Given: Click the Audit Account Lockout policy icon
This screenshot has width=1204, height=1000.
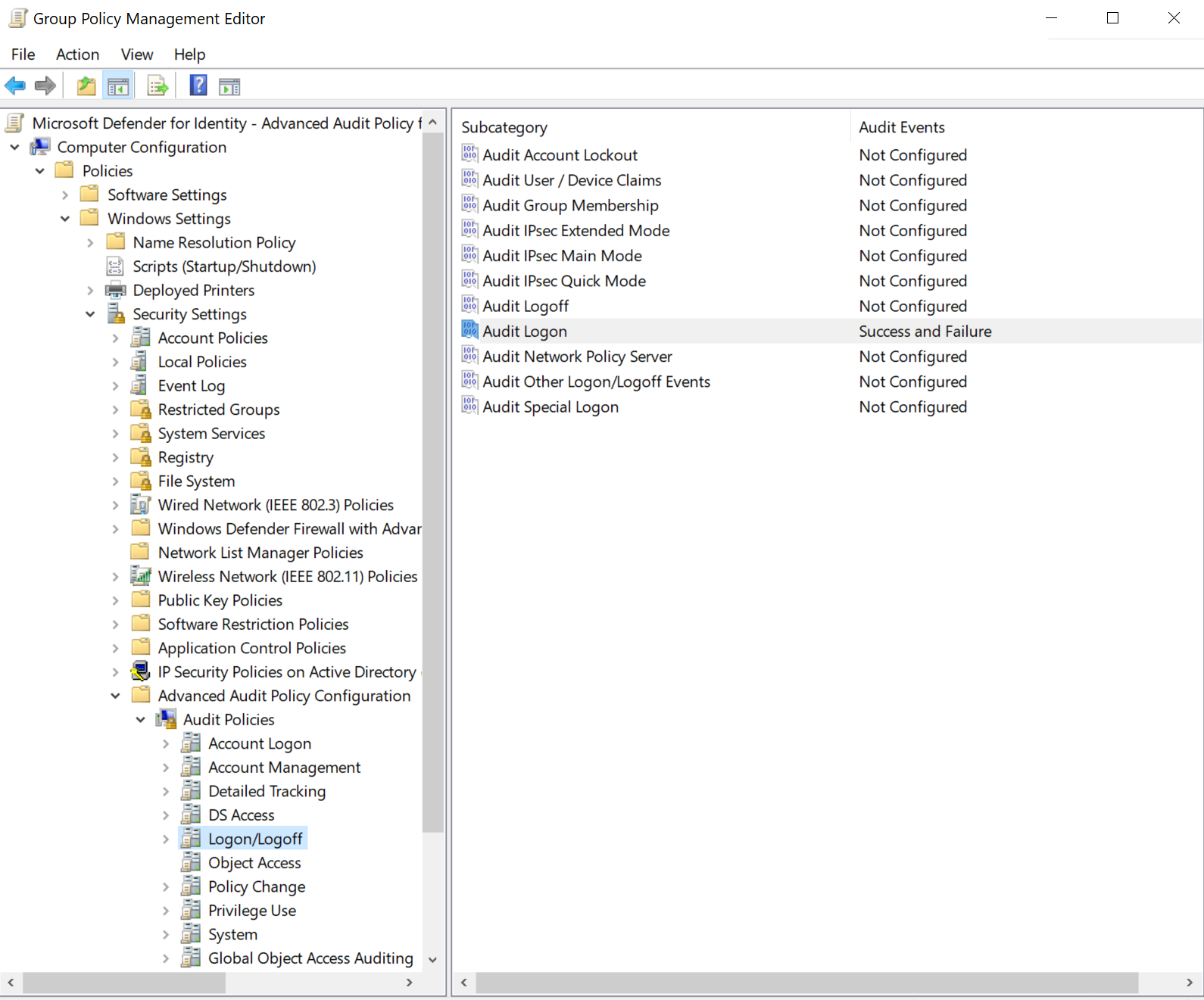Looking at the screenshot, I should [469, 154].
